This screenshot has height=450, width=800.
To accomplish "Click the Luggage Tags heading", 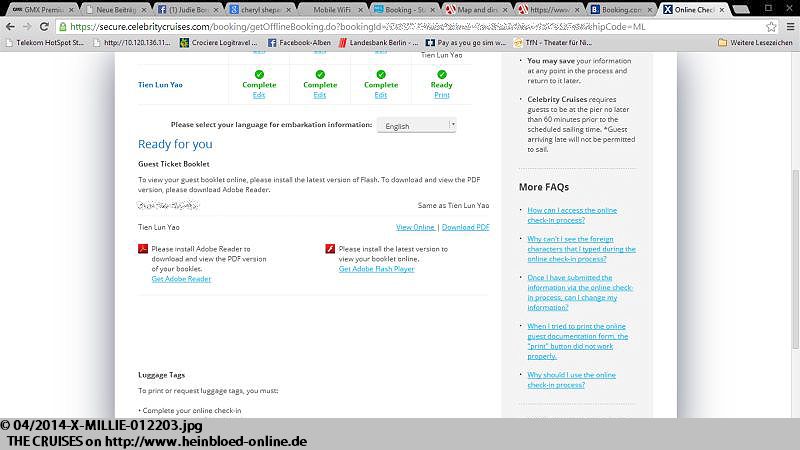I will coord(161,374).
